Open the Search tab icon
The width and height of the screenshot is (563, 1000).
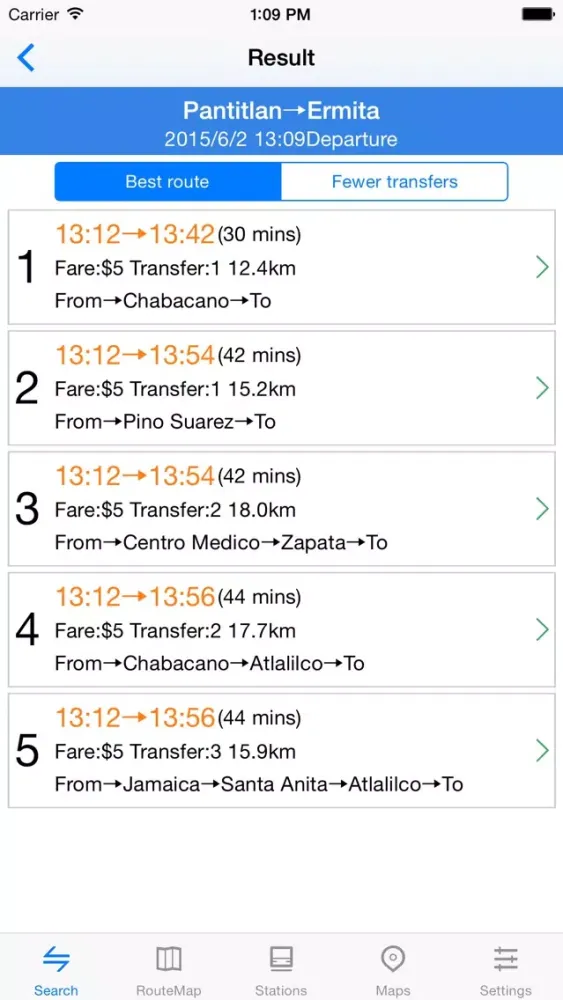56,959
